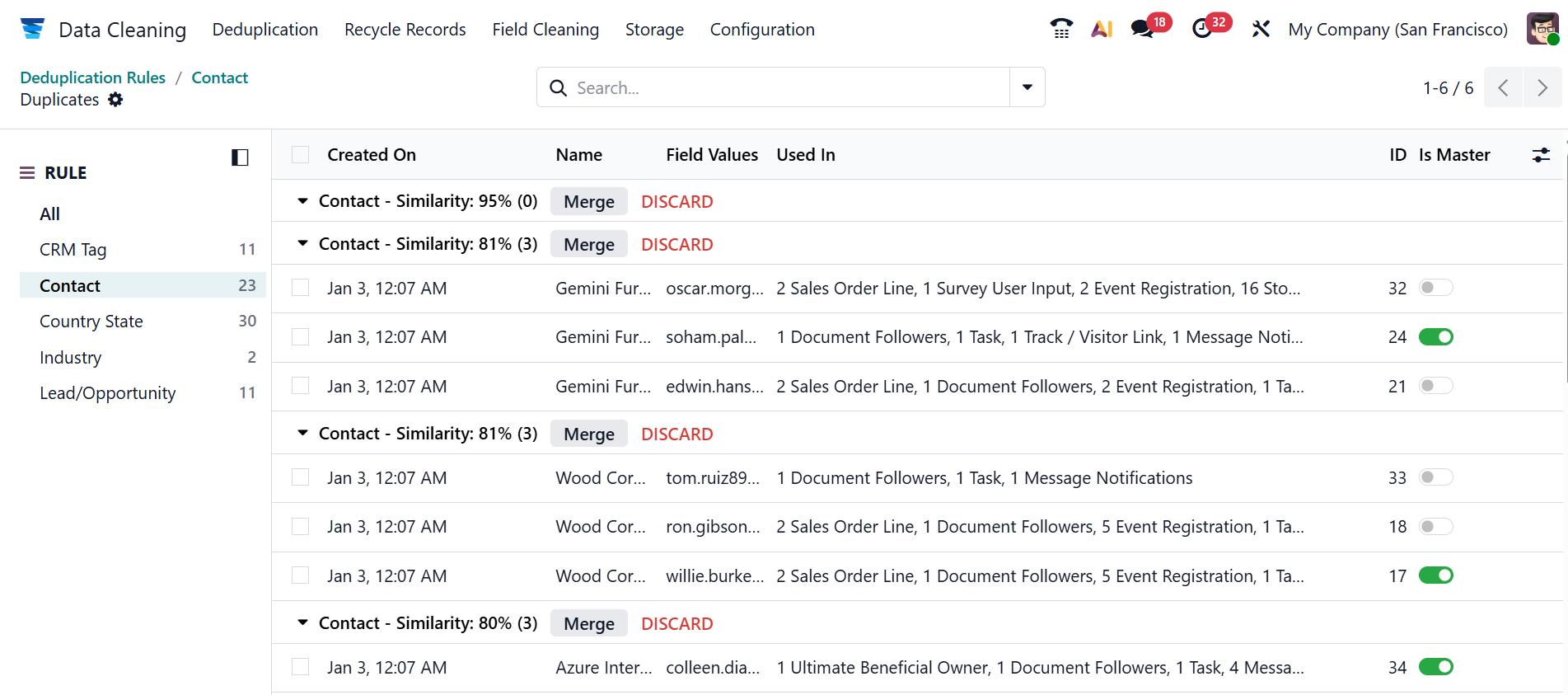
Task: Disable Is Master toggle for record 24
Action: point(1435,337)
